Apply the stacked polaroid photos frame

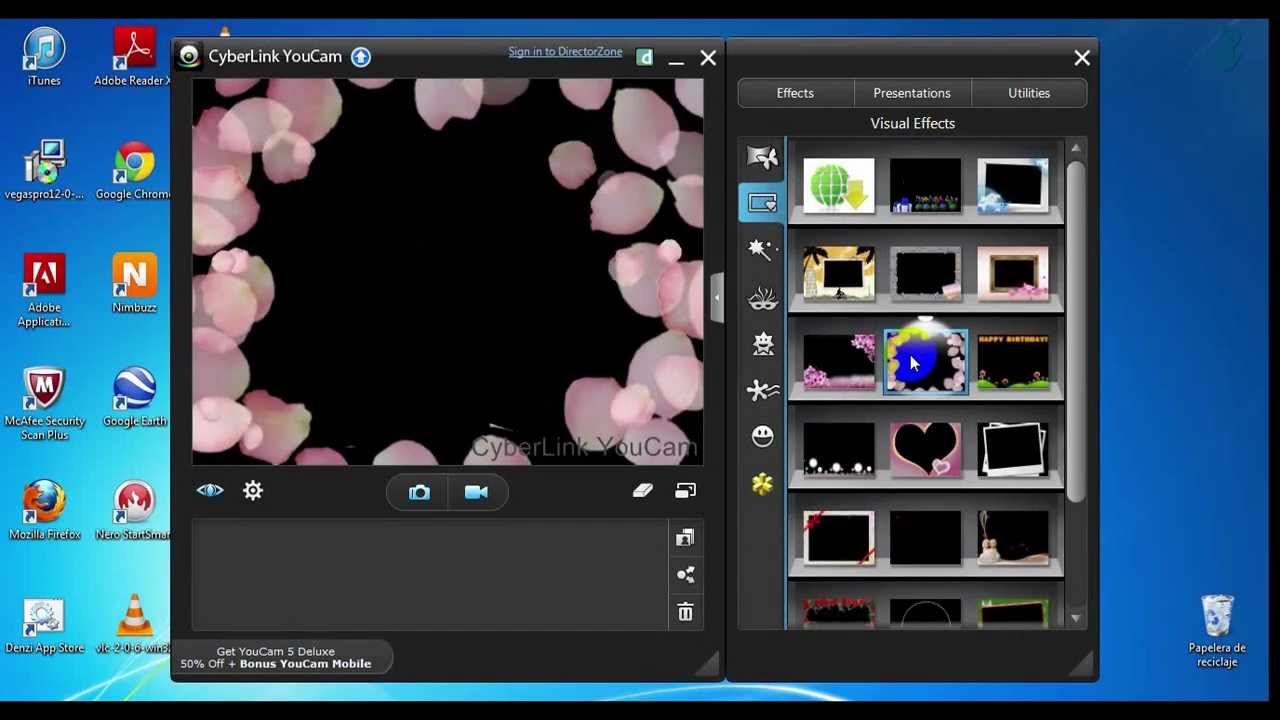1013,450
